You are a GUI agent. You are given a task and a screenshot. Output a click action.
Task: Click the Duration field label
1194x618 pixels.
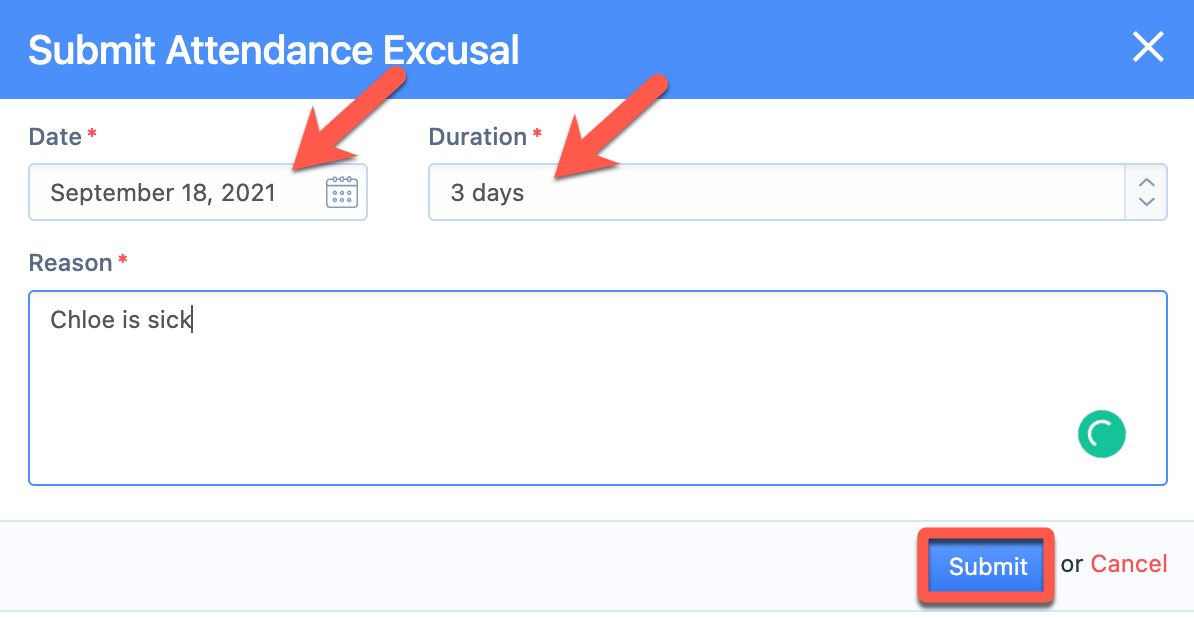pos(477,137)
